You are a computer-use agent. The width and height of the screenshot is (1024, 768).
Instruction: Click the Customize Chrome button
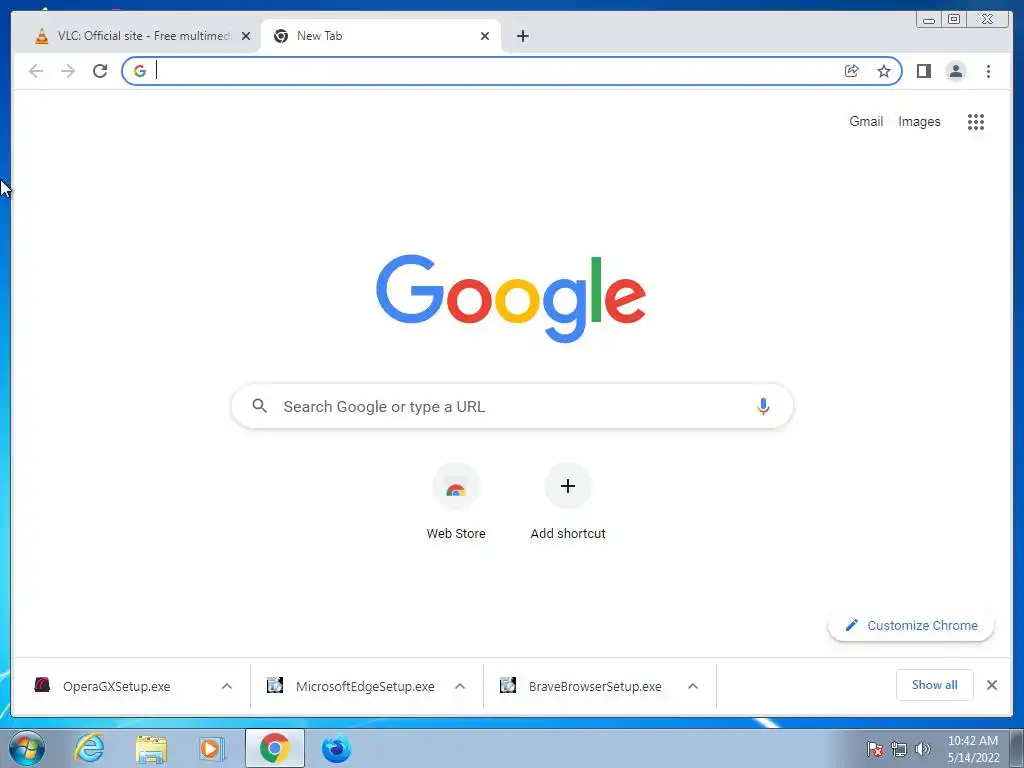[911, 626]
